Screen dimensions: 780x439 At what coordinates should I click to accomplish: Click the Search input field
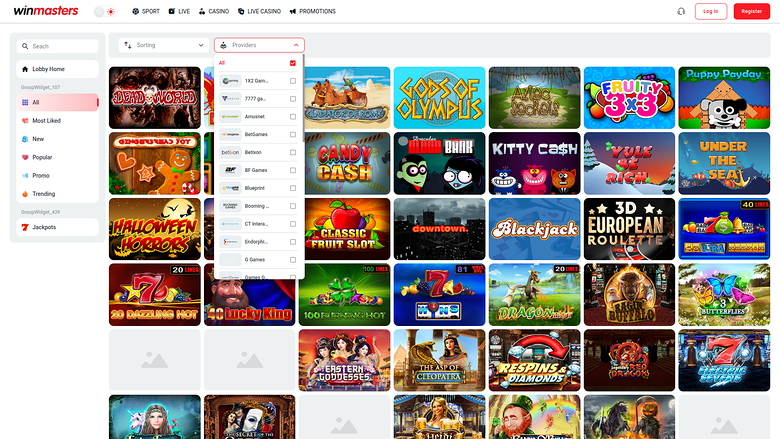pyautogui.click(x=57, y=46)
